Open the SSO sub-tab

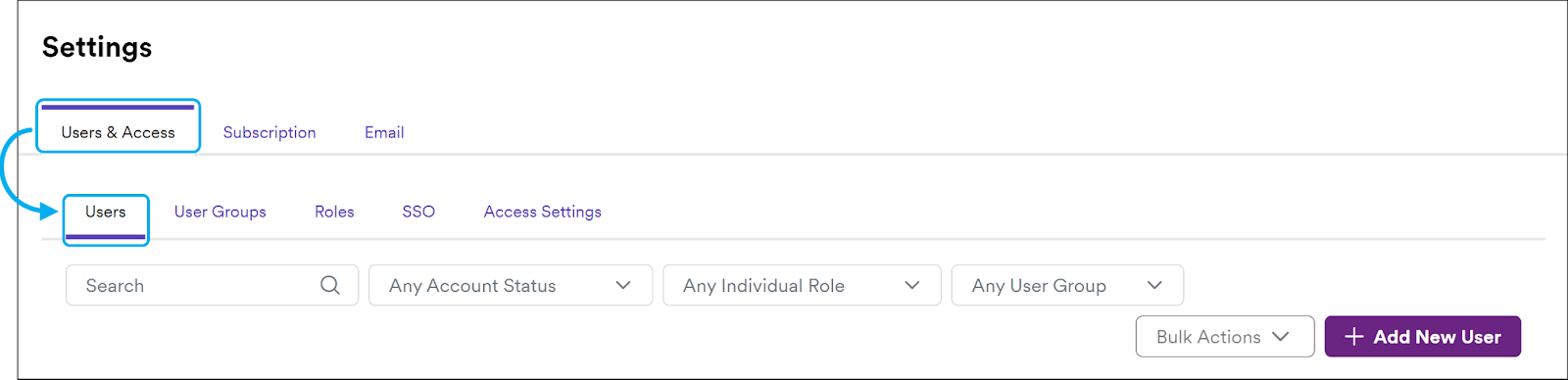click(x=418, y=212)
